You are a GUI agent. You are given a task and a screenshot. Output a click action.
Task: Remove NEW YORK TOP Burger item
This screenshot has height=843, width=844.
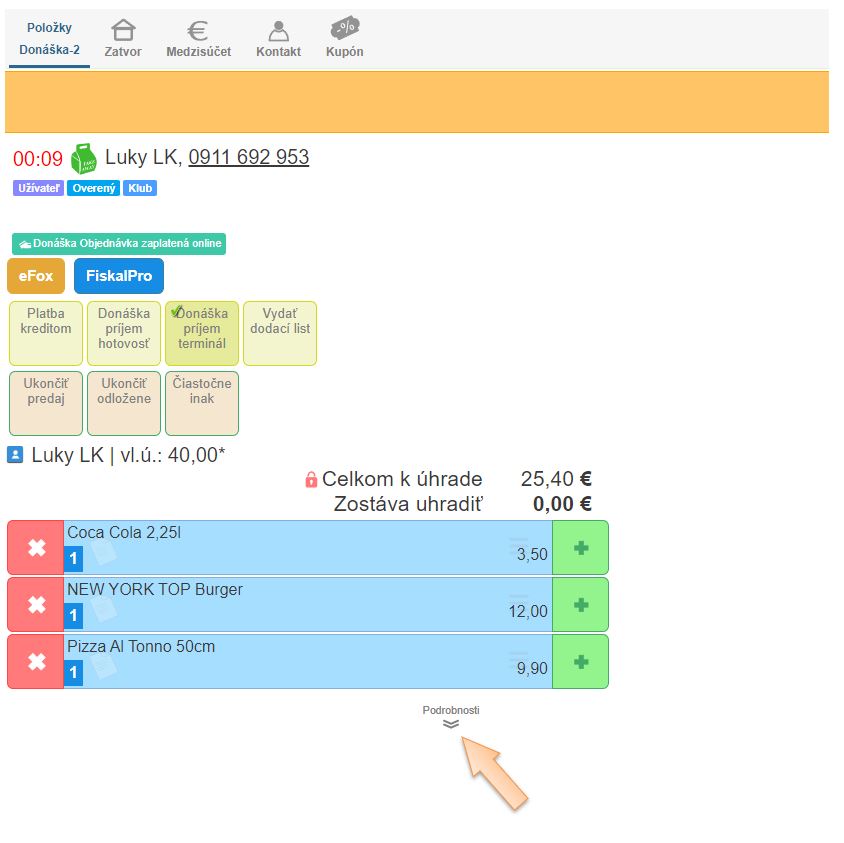click(36, 604)
